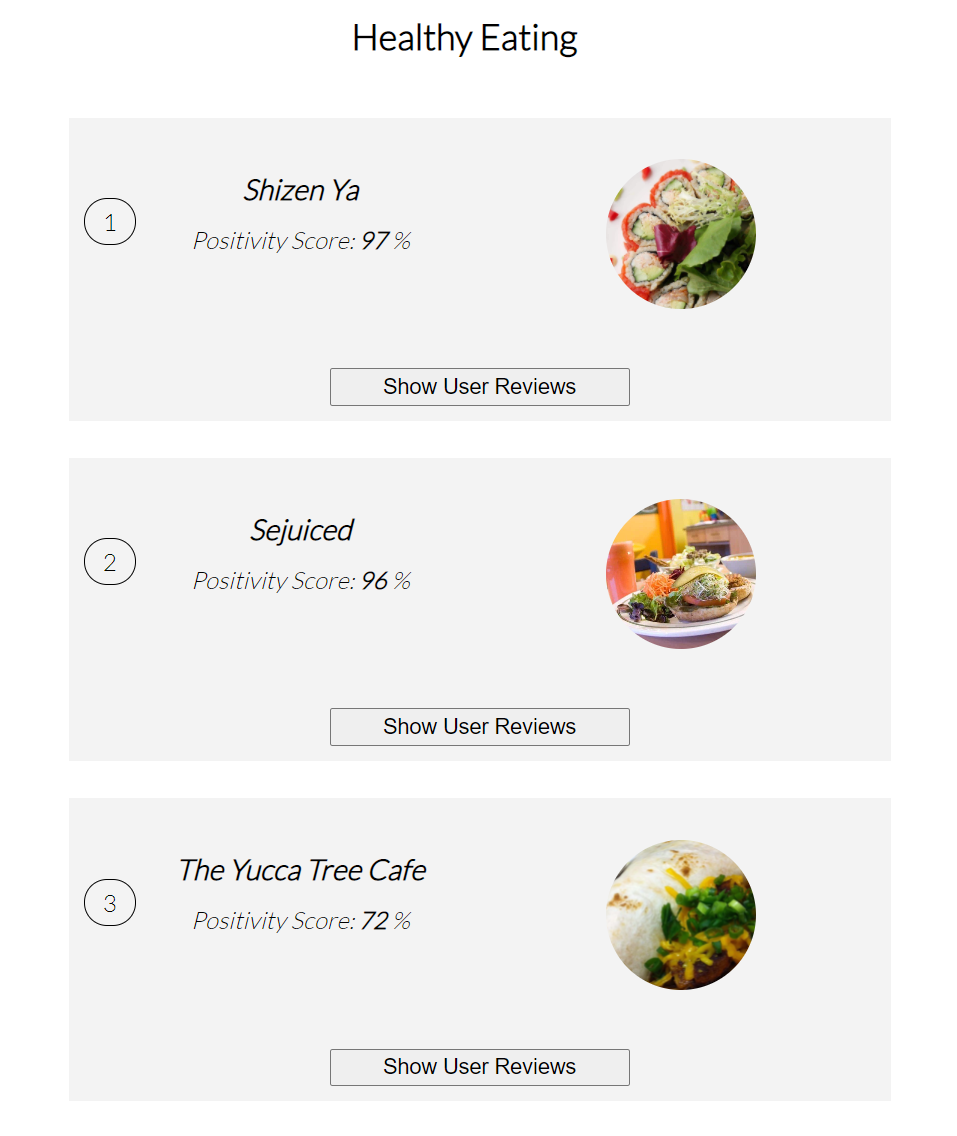Click the 72 % score of Yucca Tree Cafe
This screenshot has width=957, height=1136.
(386, 921)
